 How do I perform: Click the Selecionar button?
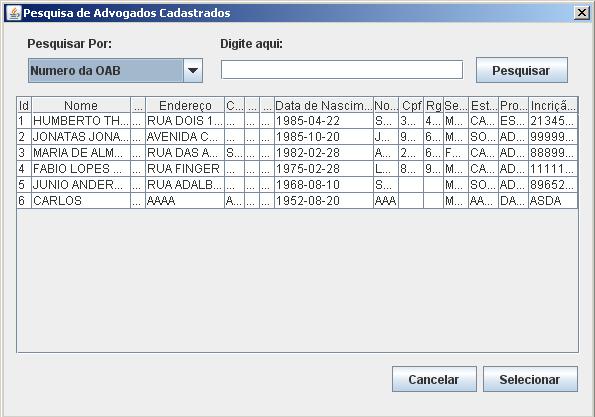[530, 379]
